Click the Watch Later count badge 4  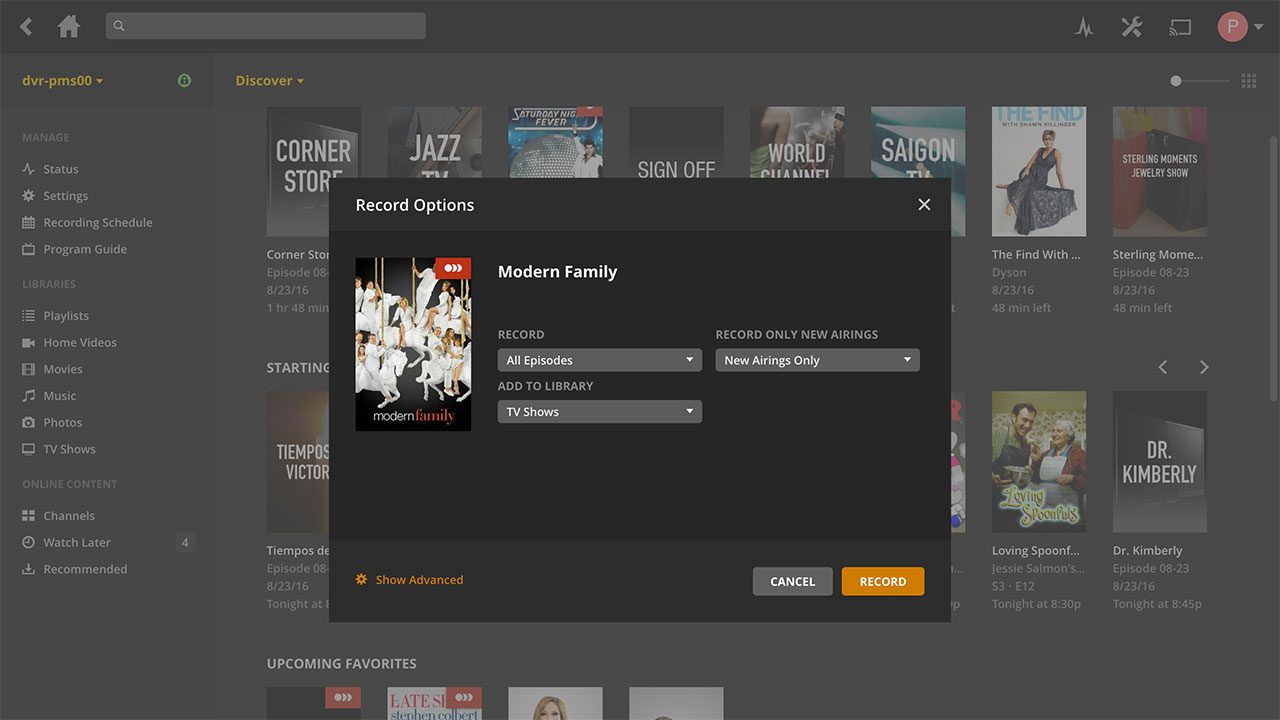[x=184, y=543]
